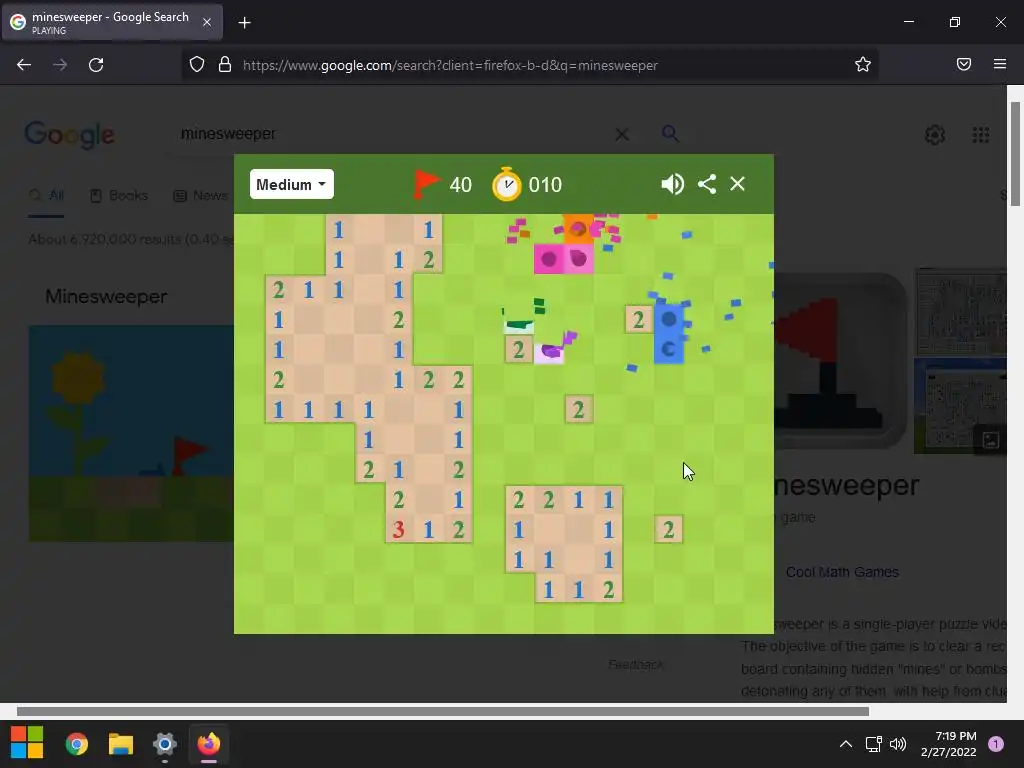Image resolution: width=1024 pixels, height=768 pixels.
Task: Open Chrome from the taskbar
Action: click(77, 744)
